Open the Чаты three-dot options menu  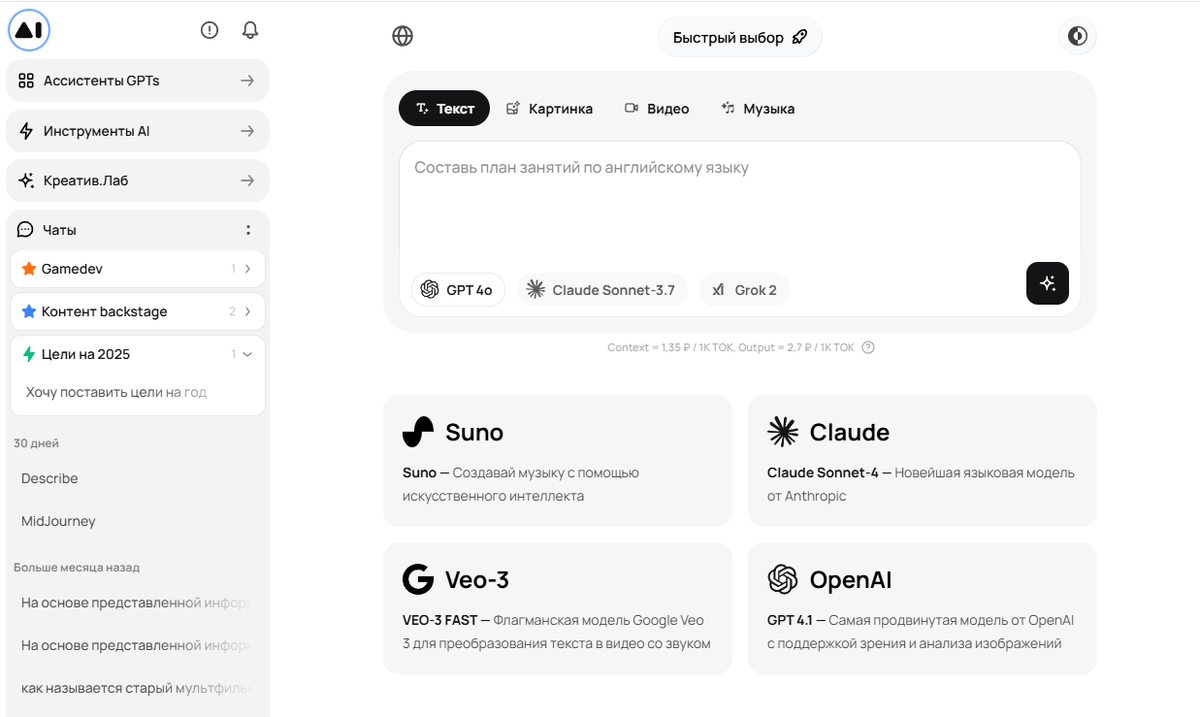coord(248,230)
